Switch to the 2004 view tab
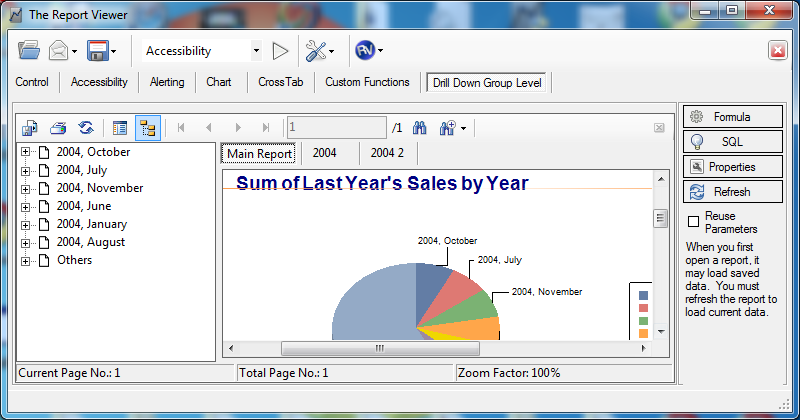800x420 pixels. [x=324, y=153]
